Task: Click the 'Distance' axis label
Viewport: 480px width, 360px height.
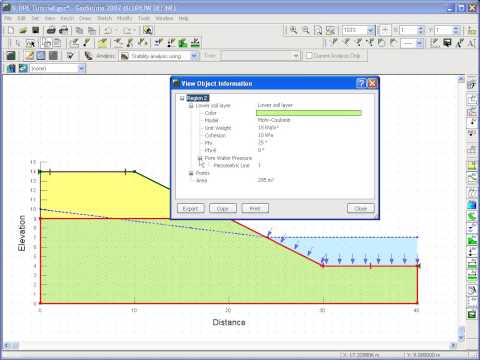Action: pos(229,322)
